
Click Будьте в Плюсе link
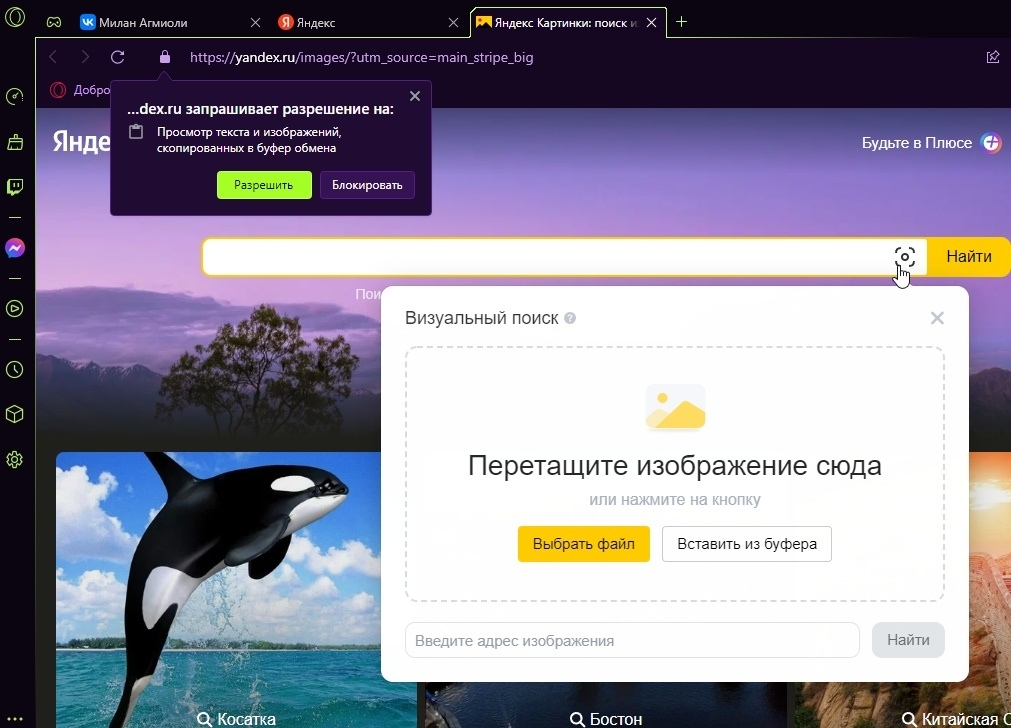[x=916, y=143]
